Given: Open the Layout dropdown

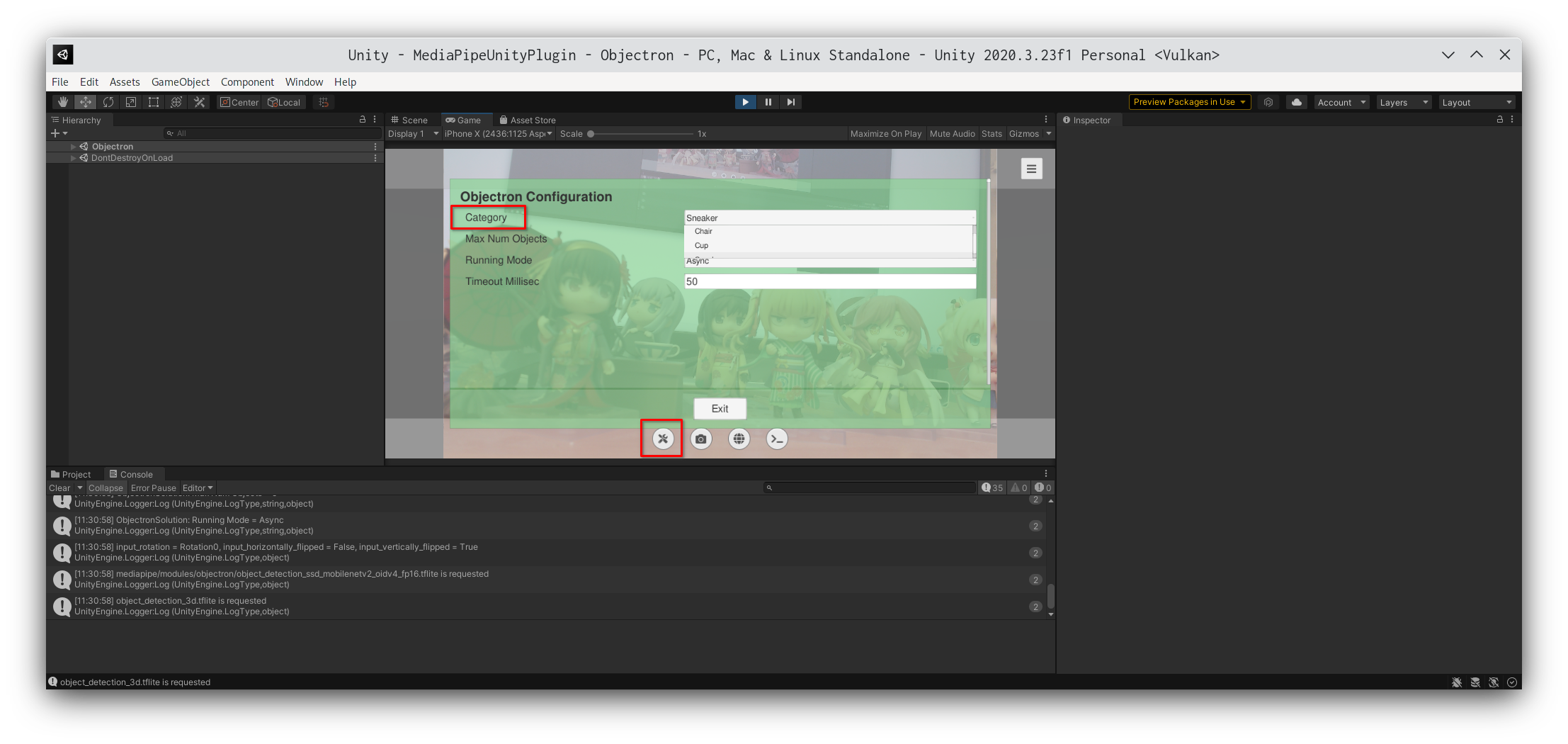Looking at the screenshot, I should click(x=1476, y=102).
